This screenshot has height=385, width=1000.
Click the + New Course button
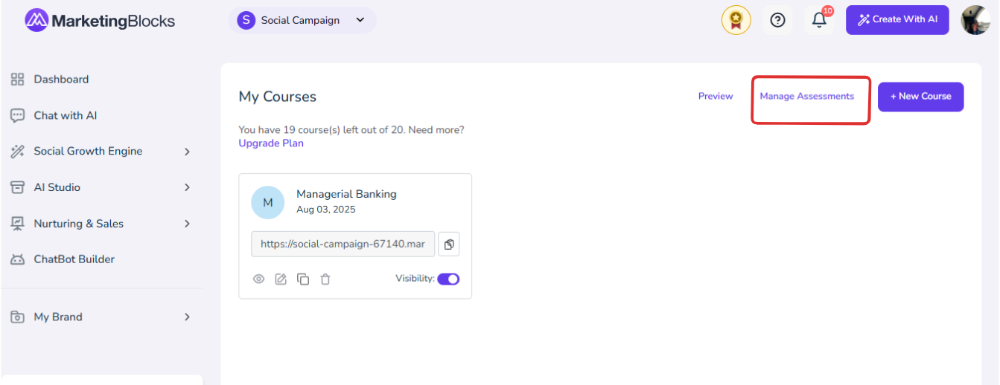click(x=920, y=97)
